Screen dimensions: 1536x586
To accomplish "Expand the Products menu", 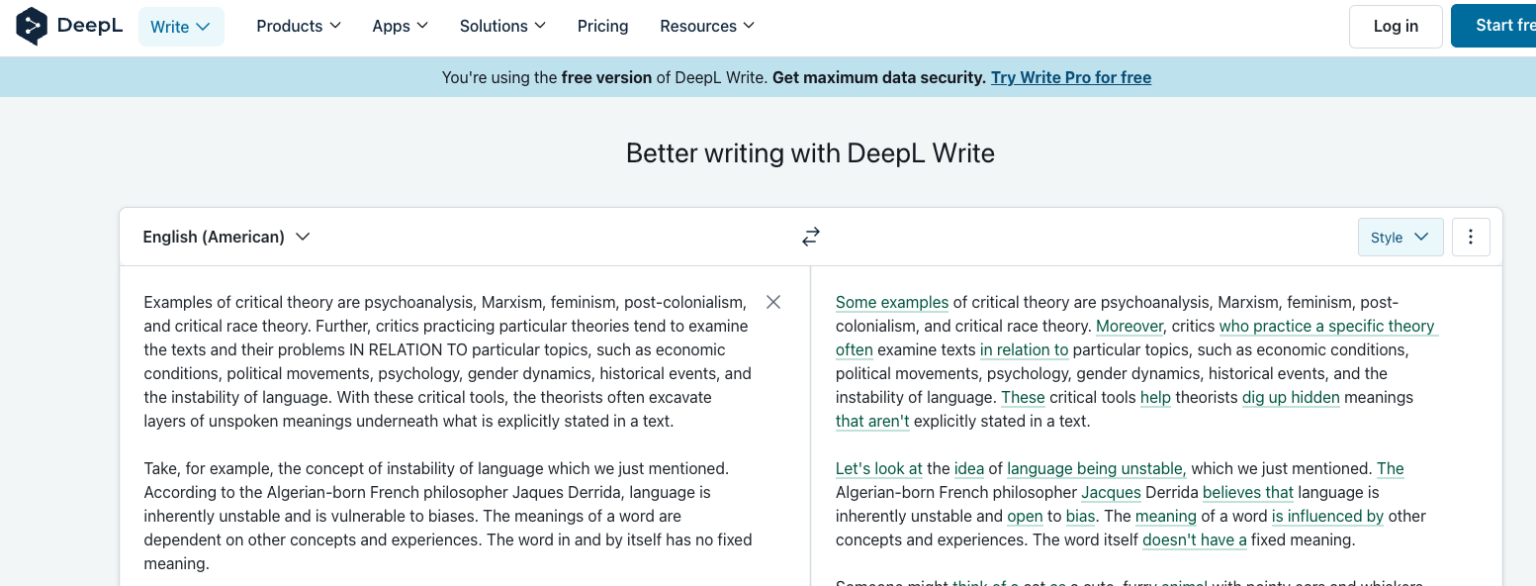I will coord(298,26).
